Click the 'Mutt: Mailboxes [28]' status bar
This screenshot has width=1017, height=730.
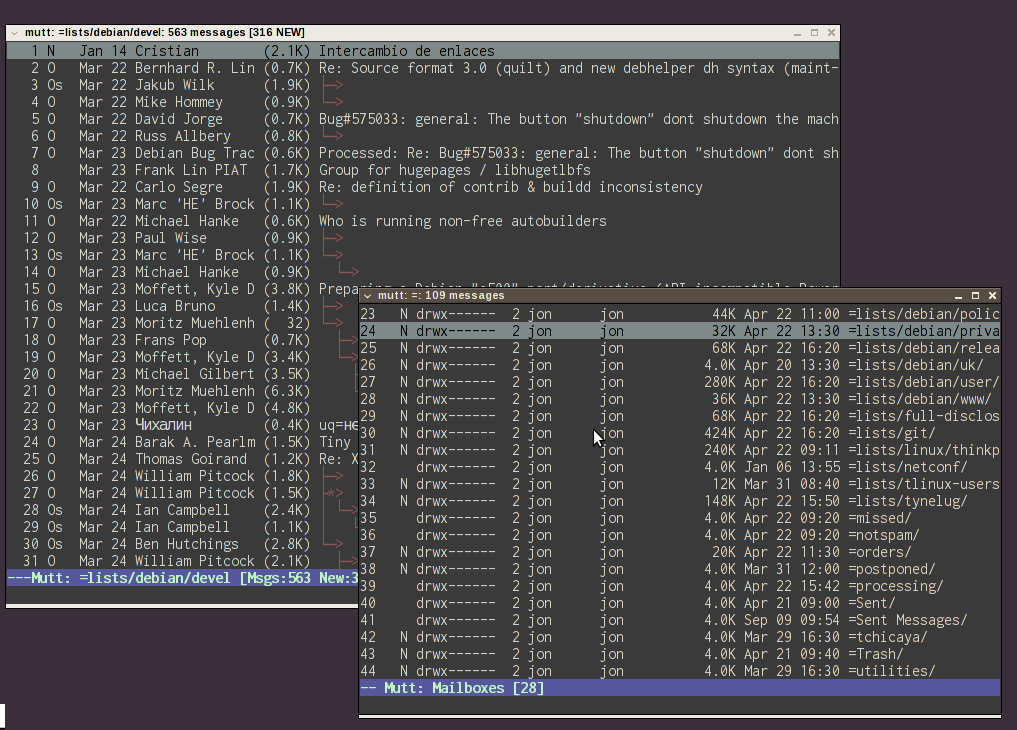464,688
